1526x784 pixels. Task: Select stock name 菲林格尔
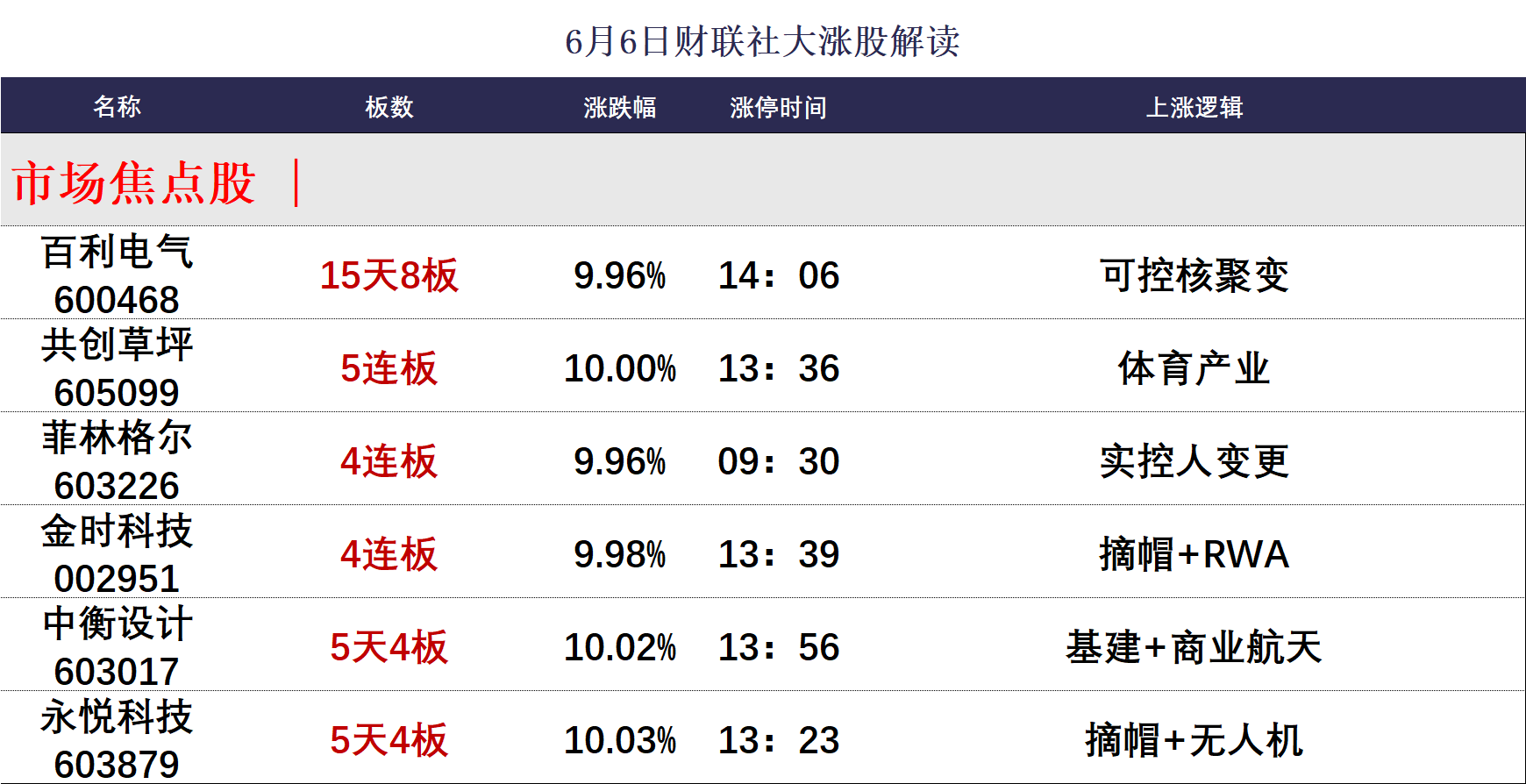117,438
